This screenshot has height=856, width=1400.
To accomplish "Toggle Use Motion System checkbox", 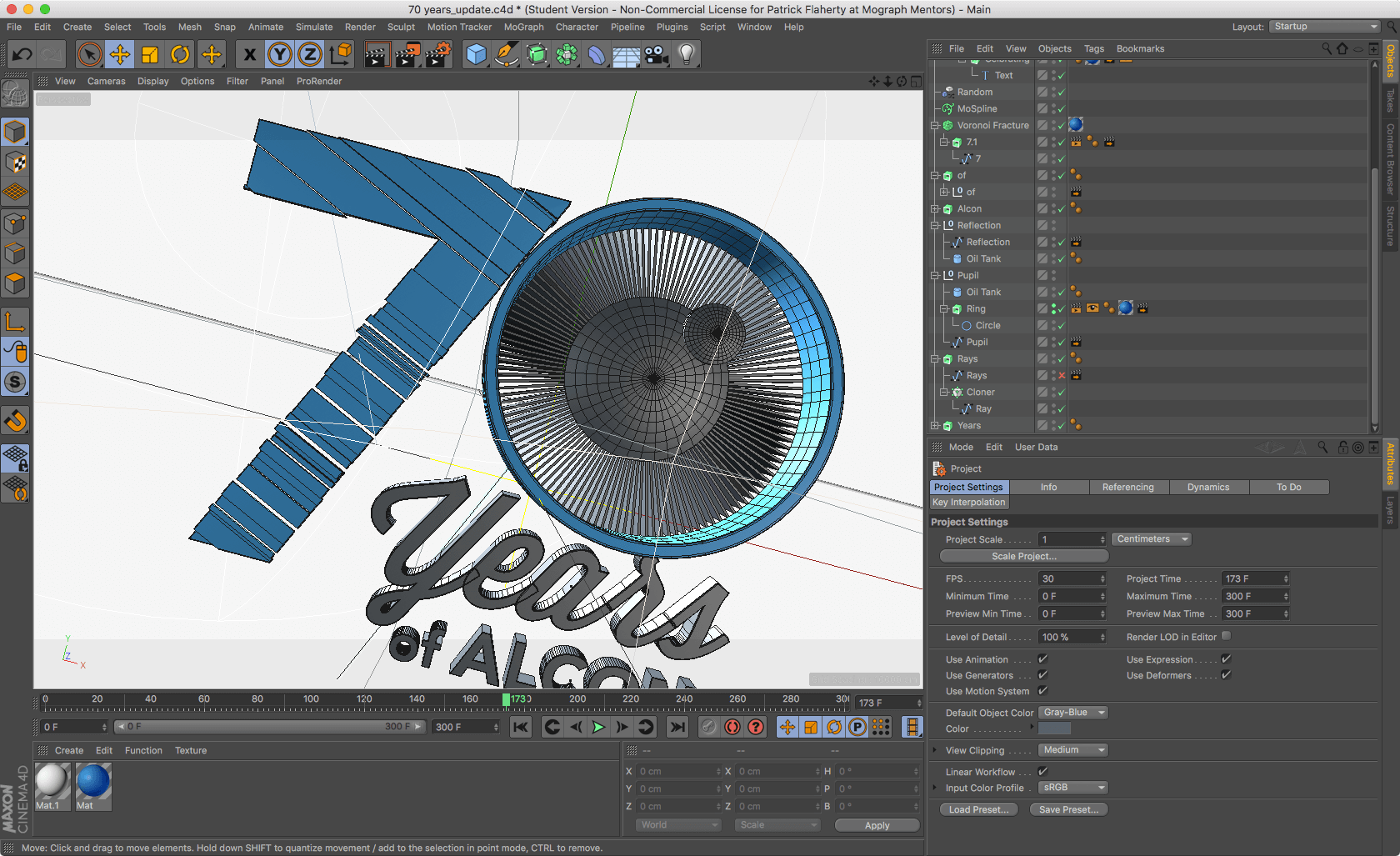I will click(1042, 691).
